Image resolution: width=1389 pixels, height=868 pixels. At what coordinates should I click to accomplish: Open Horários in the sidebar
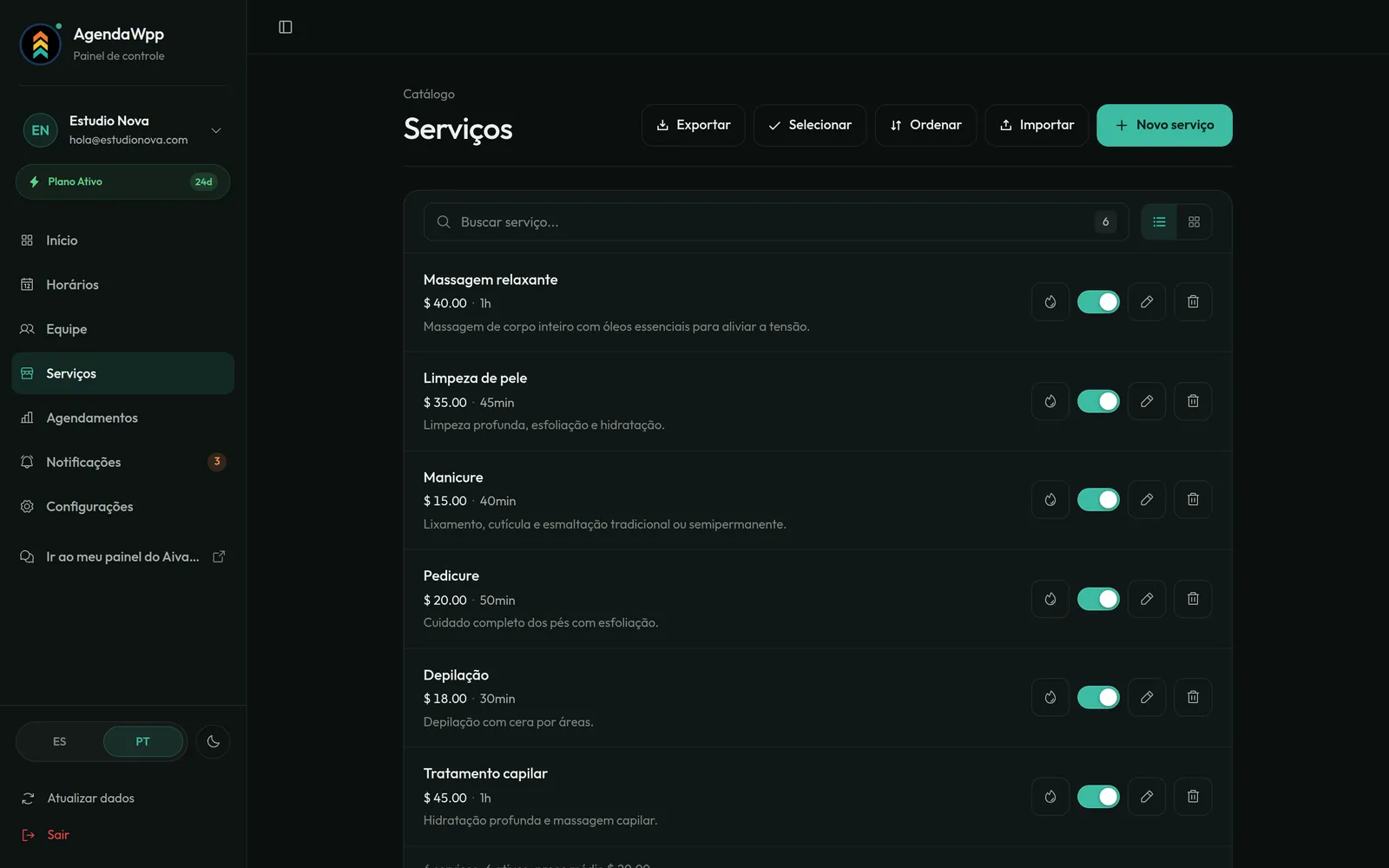tap(122, 285)
